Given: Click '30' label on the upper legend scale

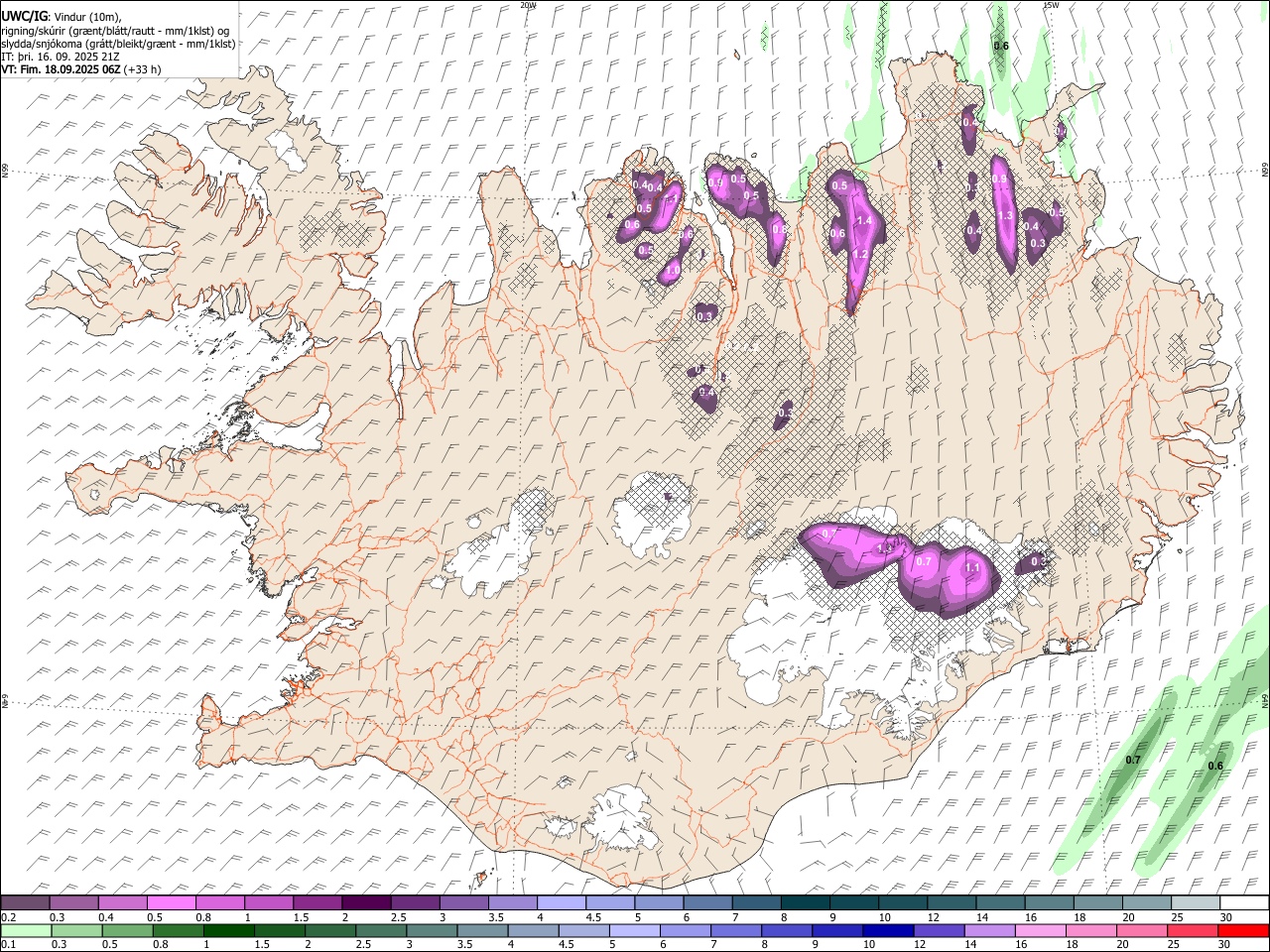Looking at the screenshot, I should coord(1226,917).
